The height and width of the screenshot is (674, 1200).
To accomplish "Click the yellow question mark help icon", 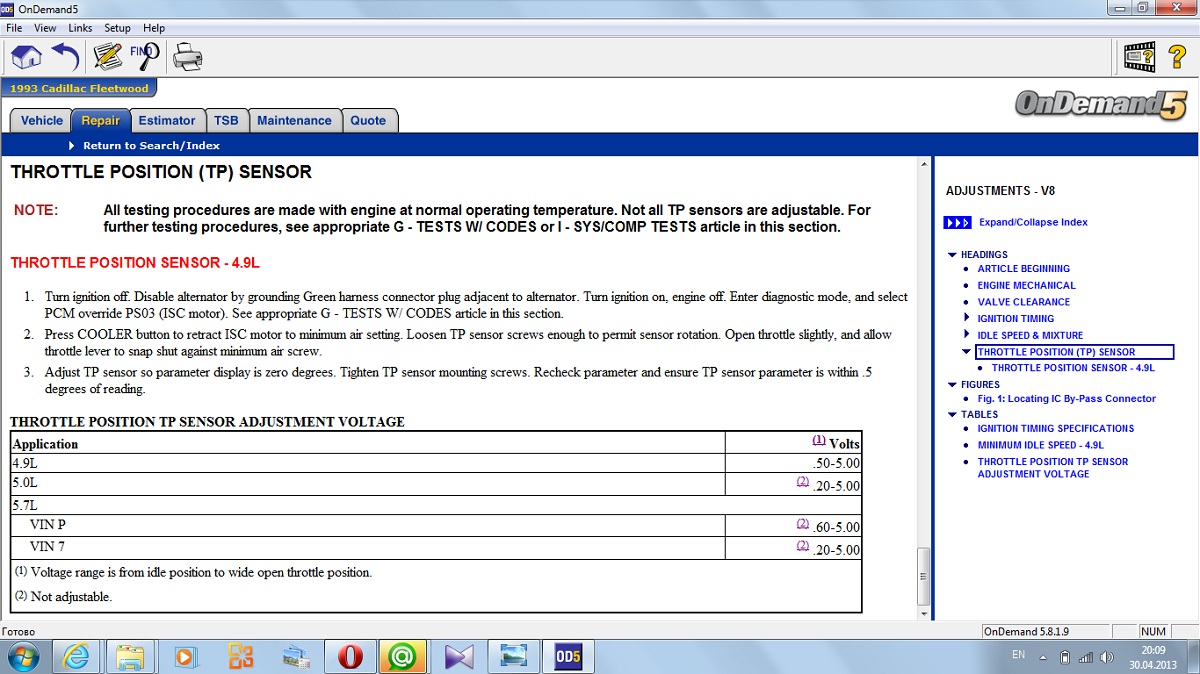I will (1177, 57).
